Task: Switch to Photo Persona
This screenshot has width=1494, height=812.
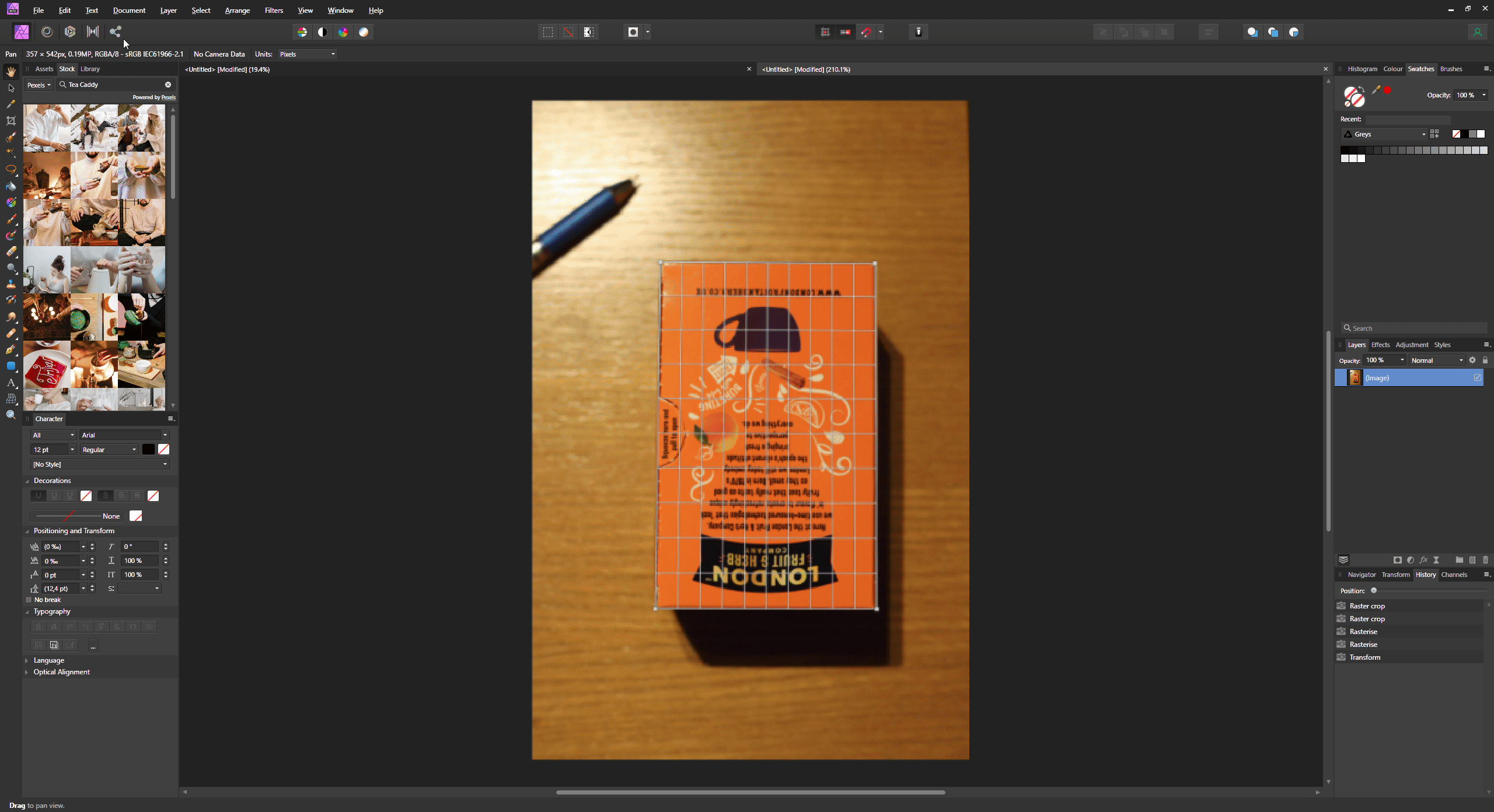Action: pyautogui.click(x=22, y=32)
